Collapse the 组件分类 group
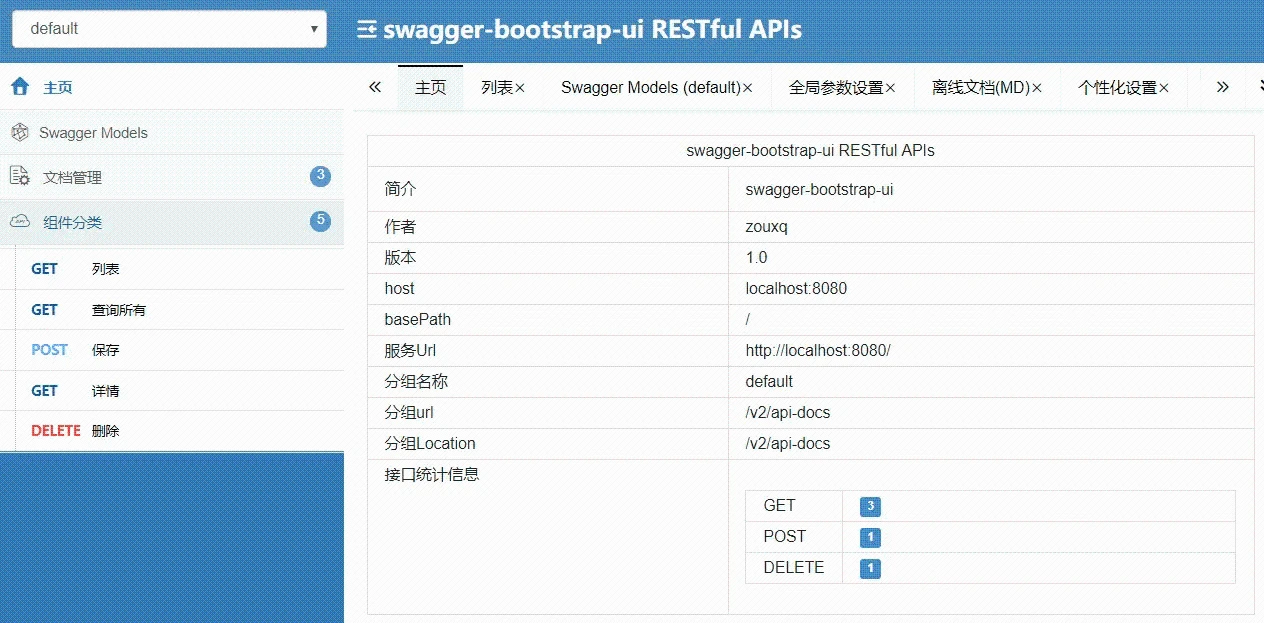1264x623 pixels. click(172, 222)
